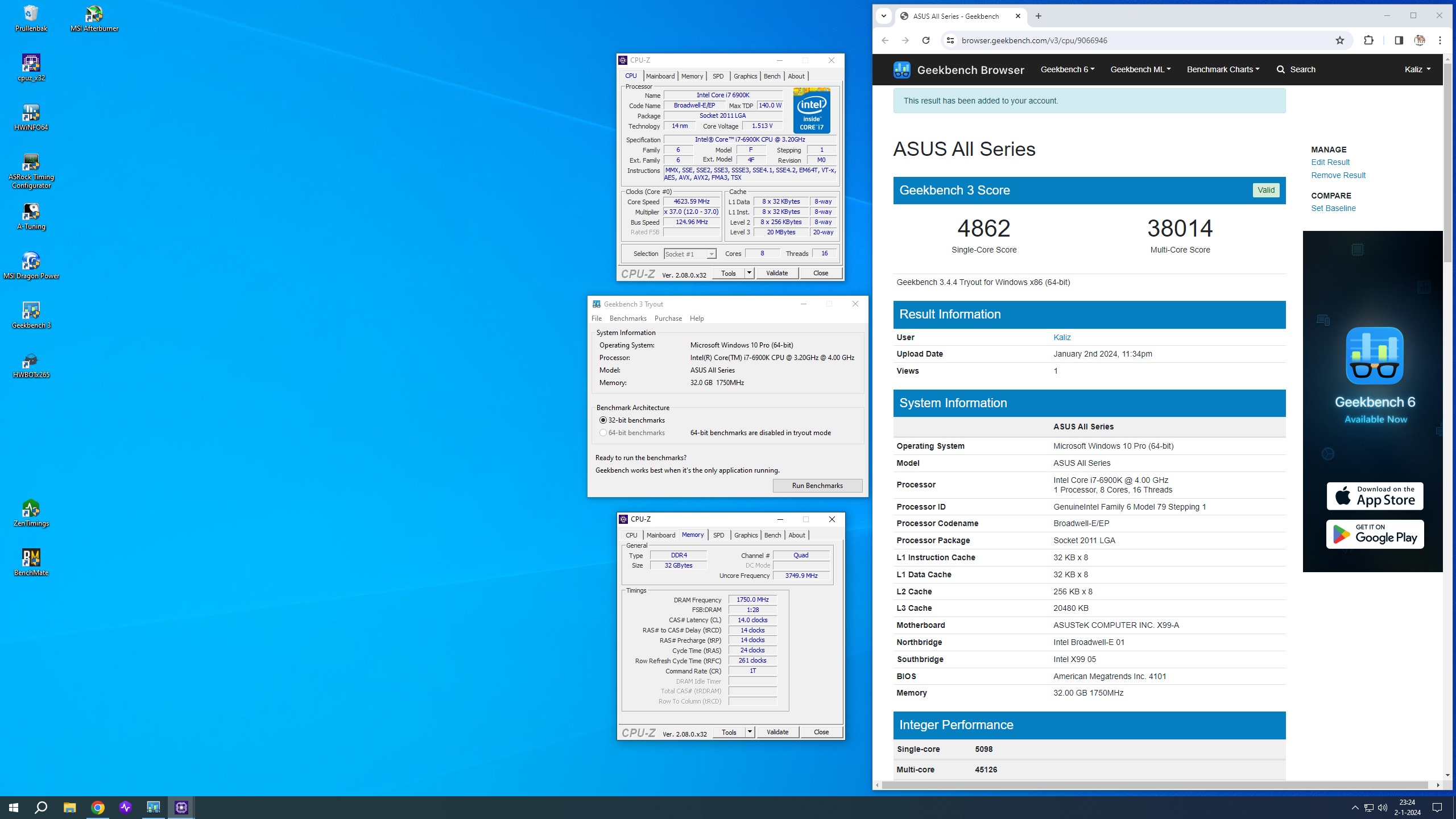
Task: Open Tools dropdown arrow in top CPU-Z
Action: (x=749, y=273)
